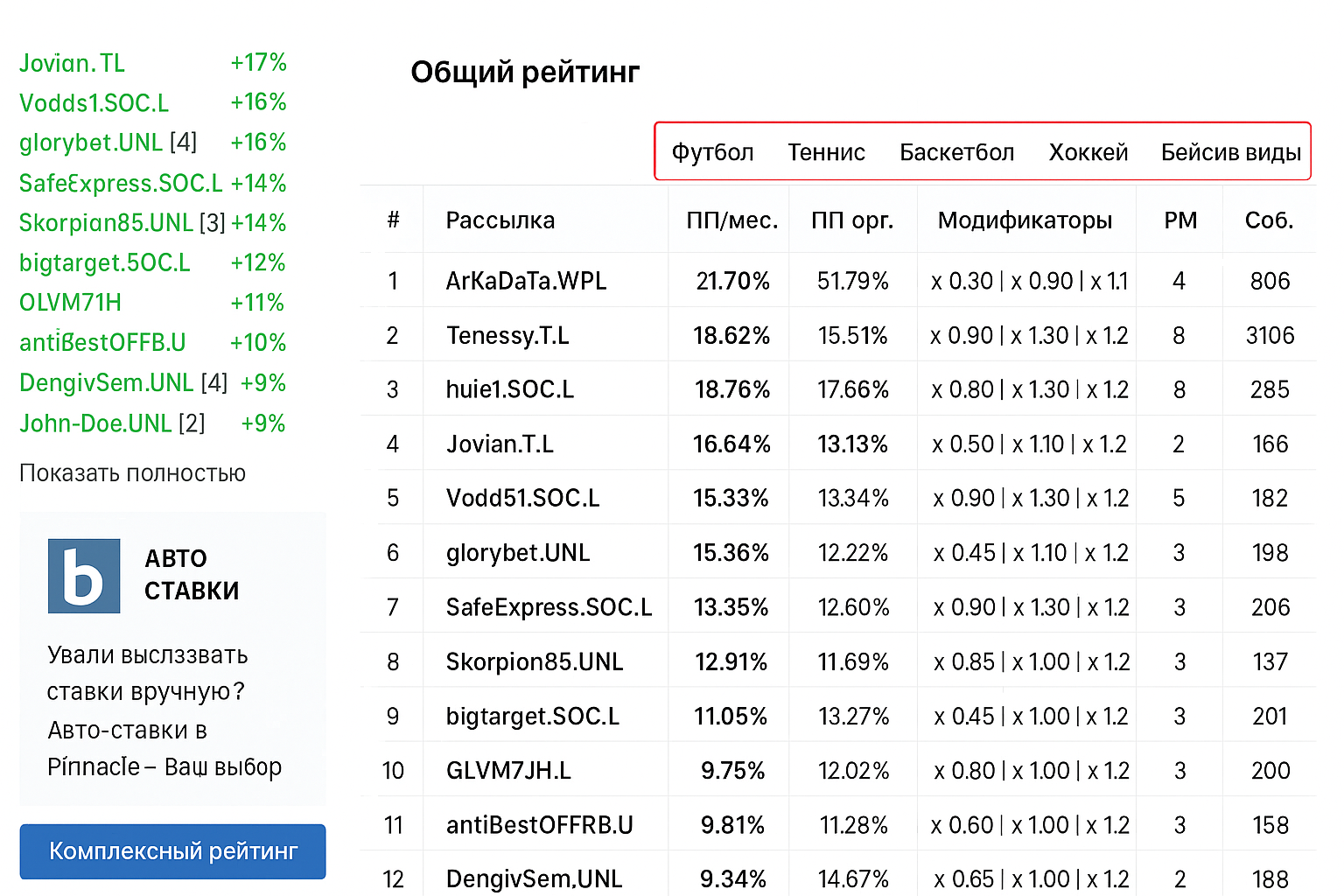Open John-Doe.UNL [2] sidebar link
Viewport: 1344px width, 896px height.
pos(112,423)
